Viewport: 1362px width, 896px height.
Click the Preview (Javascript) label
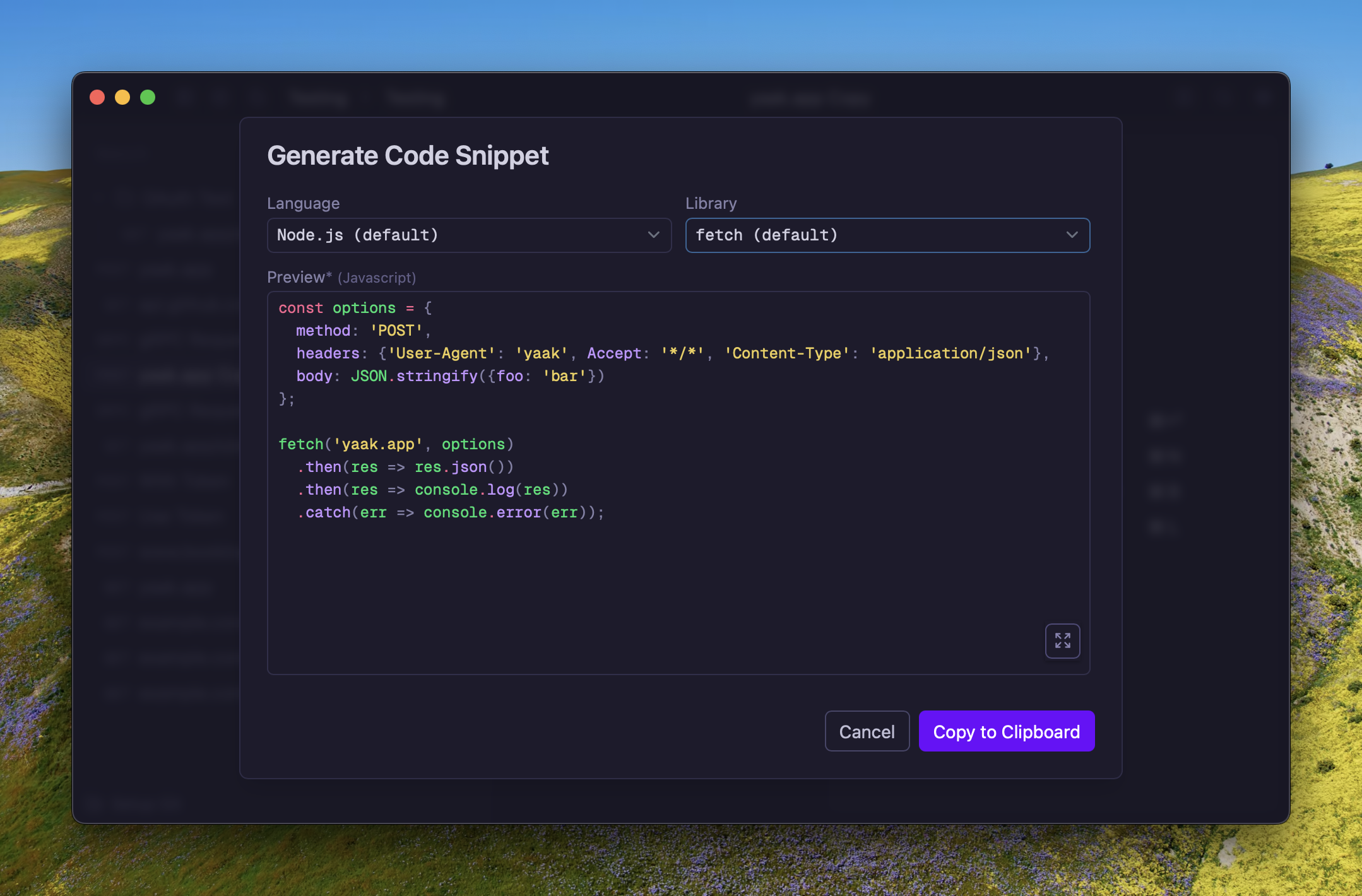pos(341,277)
